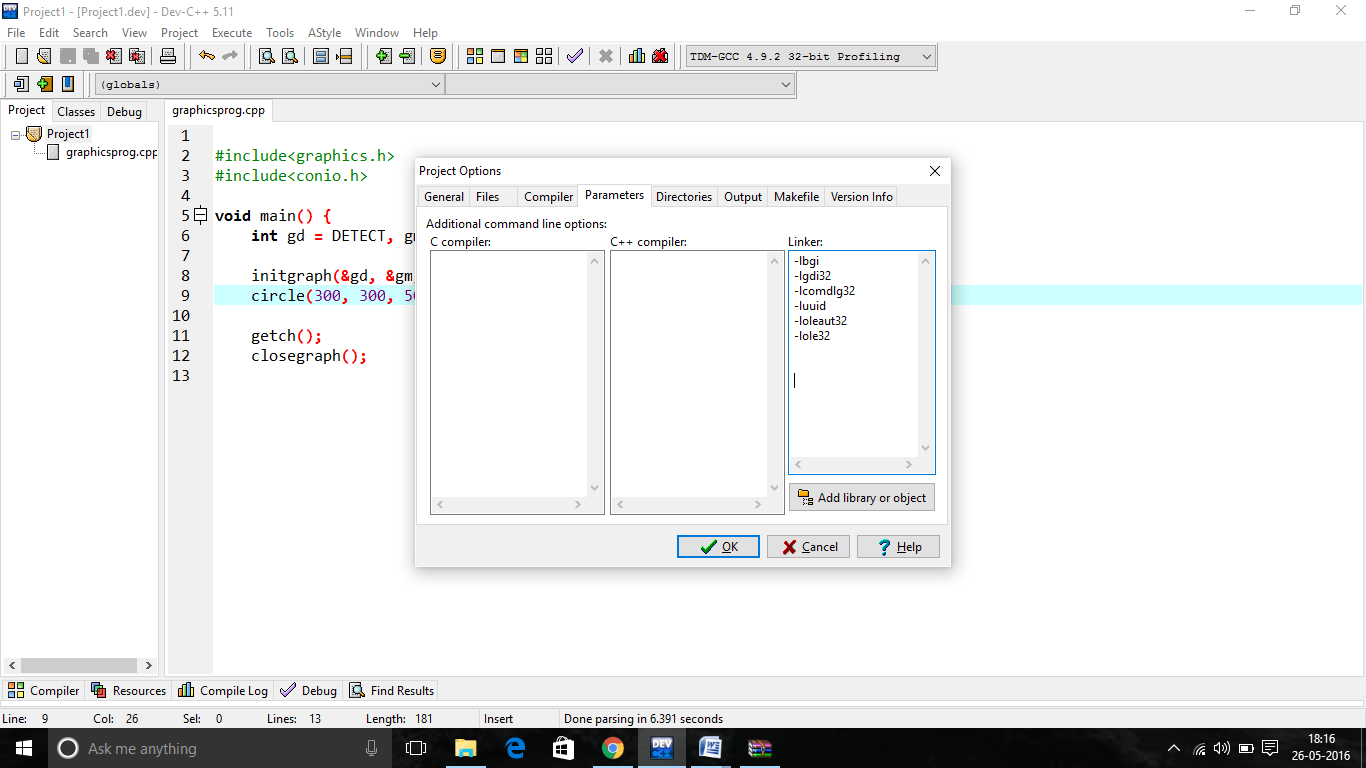Click the Print icon on the toolbar
This screenshot has height=768, width=1366.
pyautogui.click(x=168, y=56)
